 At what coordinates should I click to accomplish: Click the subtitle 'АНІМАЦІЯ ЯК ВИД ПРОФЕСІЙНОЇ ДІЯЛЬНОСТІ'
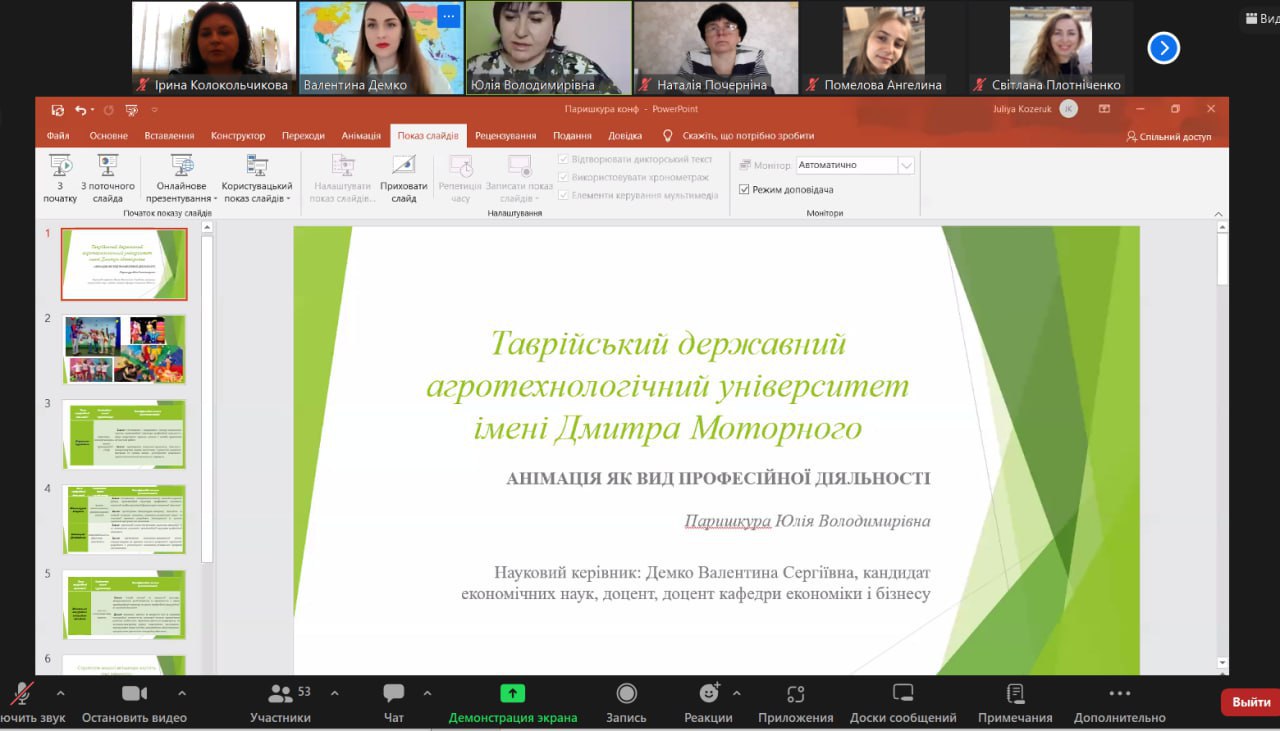pos(718,478)
